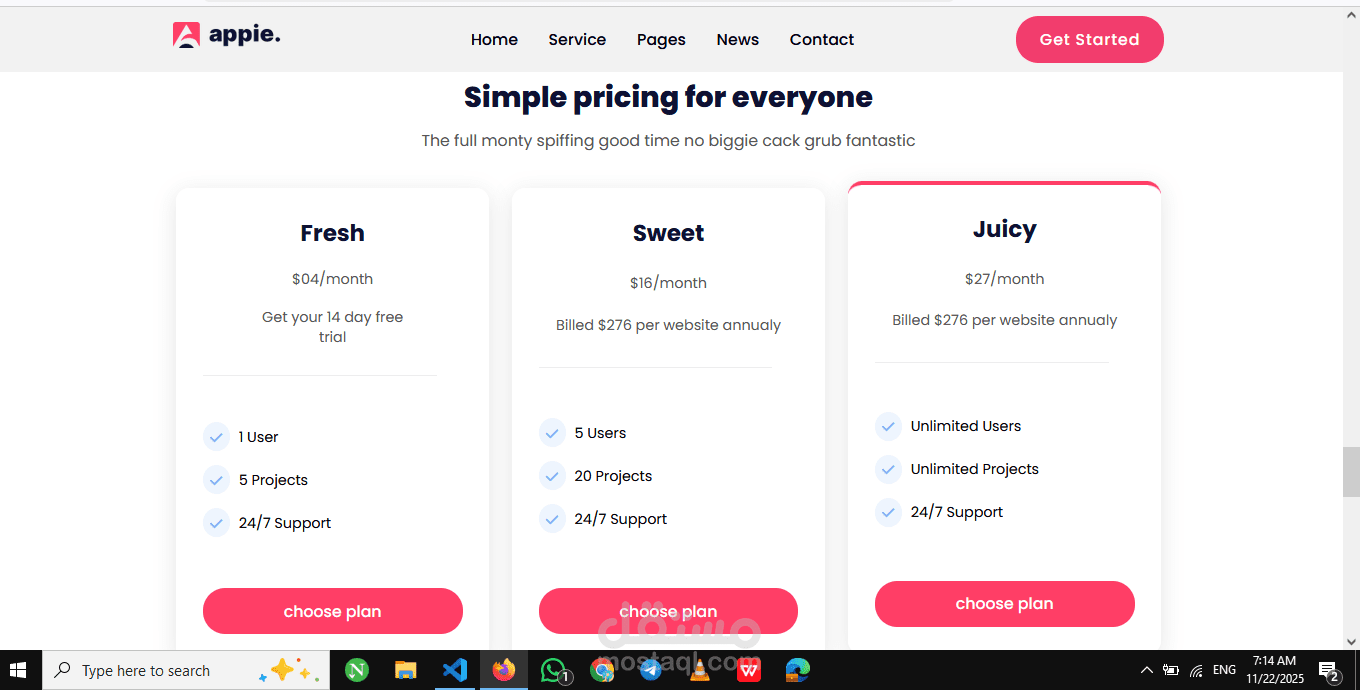Open WPS Office from the taskbar
Viewport: 1360px width, 690px height.
click(x=748, y=670)
